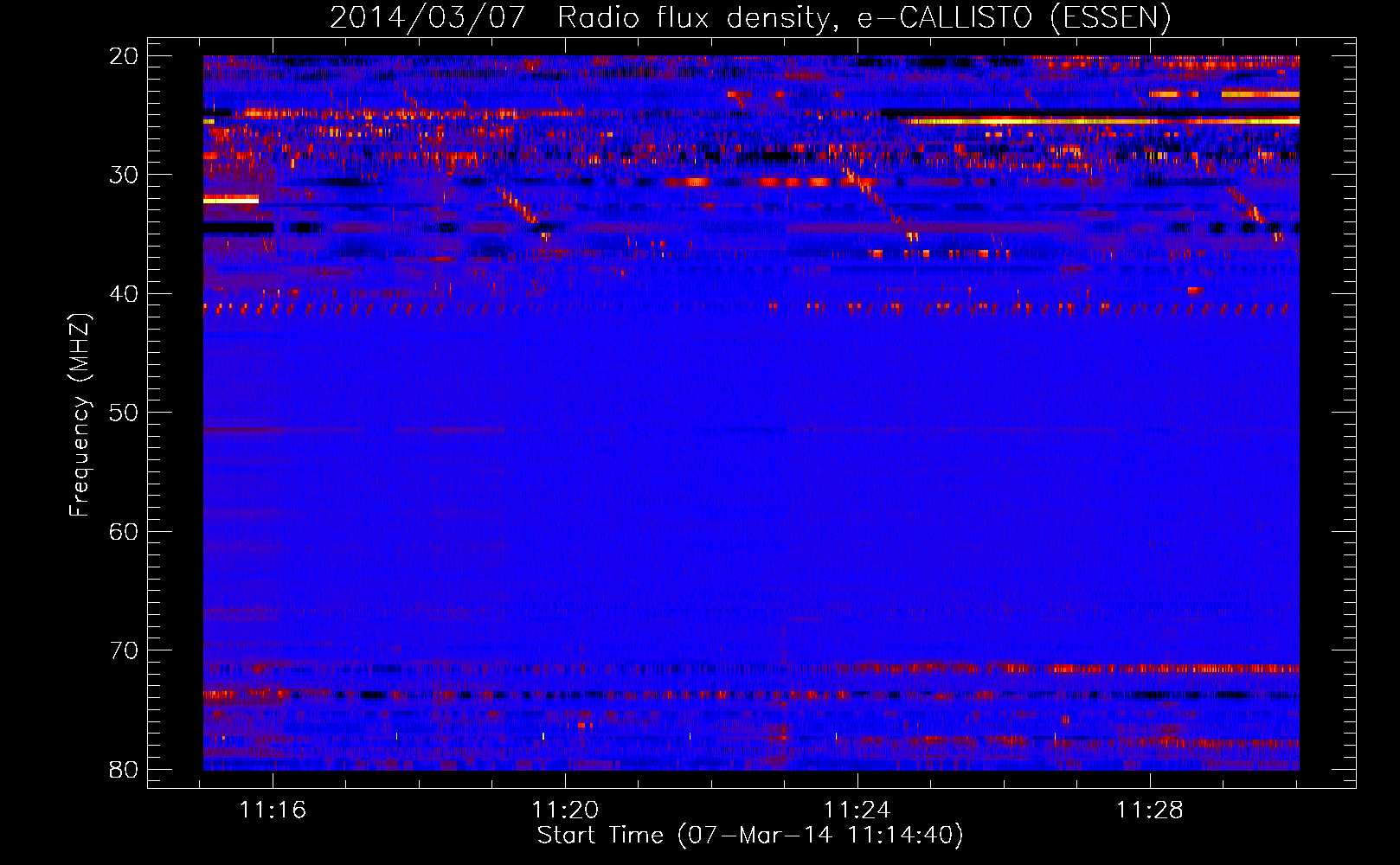
Task: Click the '40' frequency tick label
Action: (x=124, y=294)
